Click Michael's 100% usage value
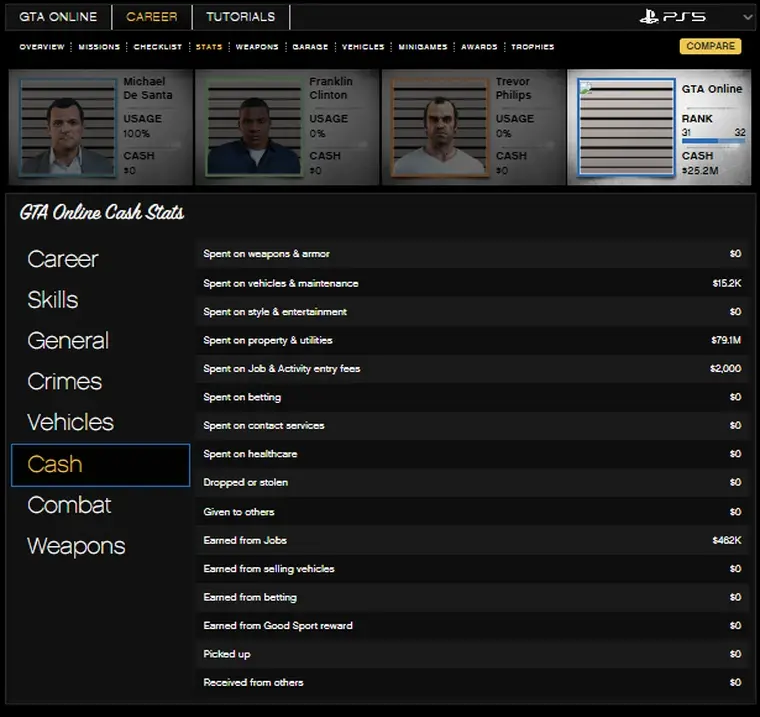The image size is (760, 717). [x=136, y=133]
